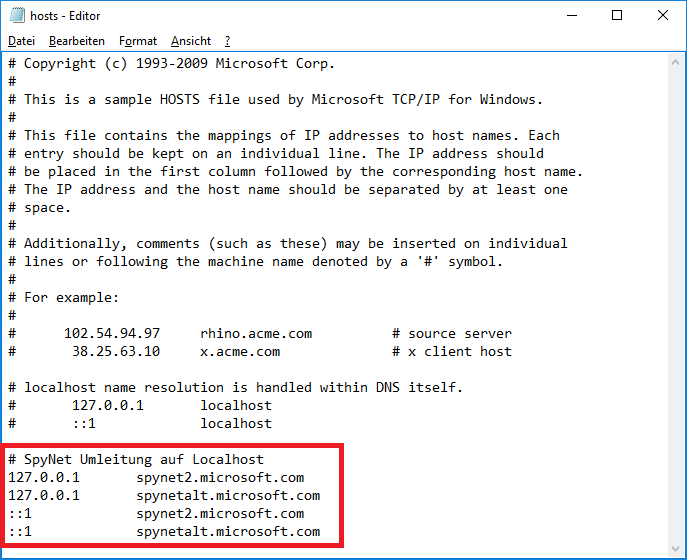
Task: Open the Bearbeiten menu
Action: [77, 41]
